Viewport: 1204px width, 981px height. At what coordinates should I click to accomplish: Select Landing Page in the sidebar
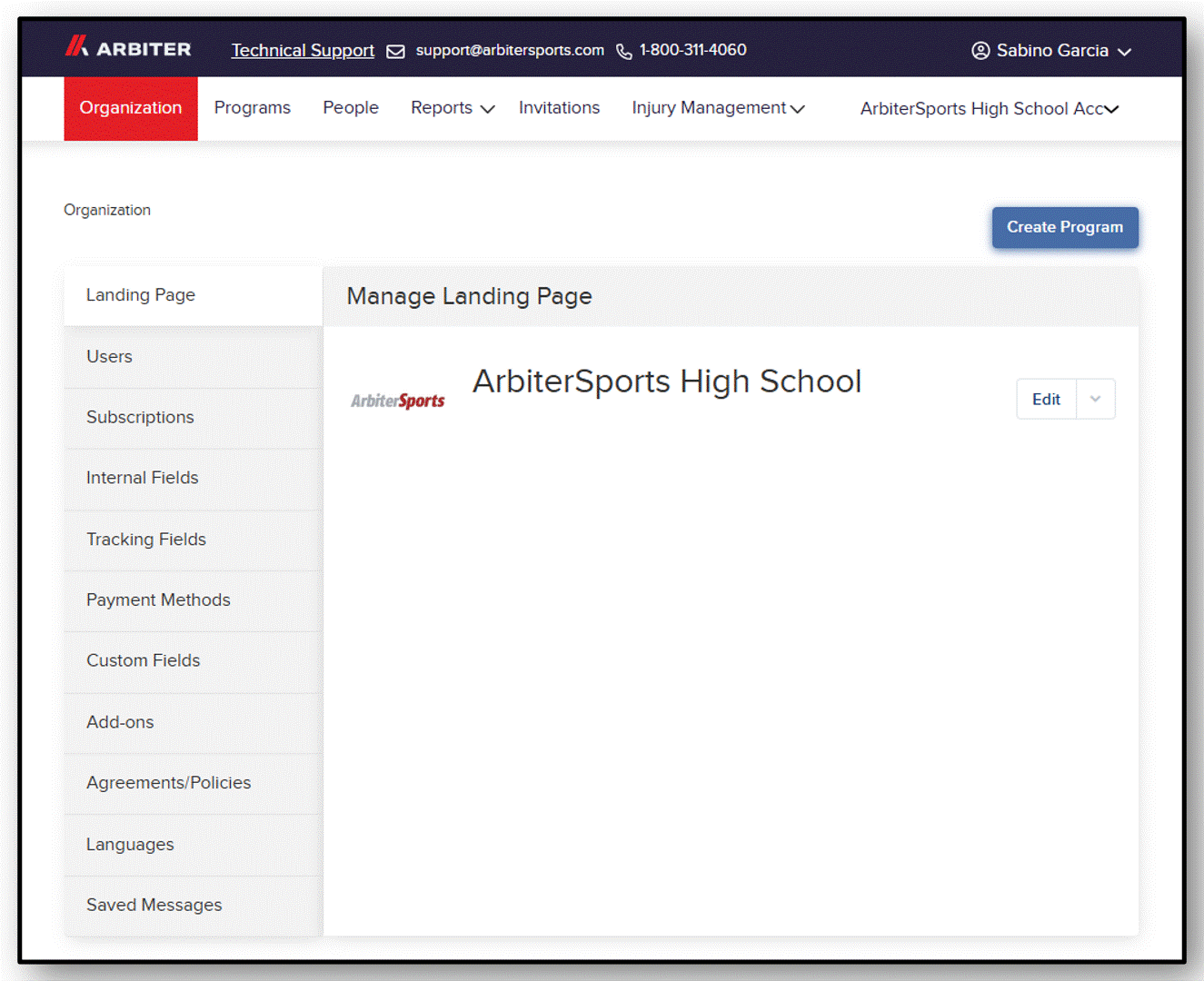tap(193, 295)
